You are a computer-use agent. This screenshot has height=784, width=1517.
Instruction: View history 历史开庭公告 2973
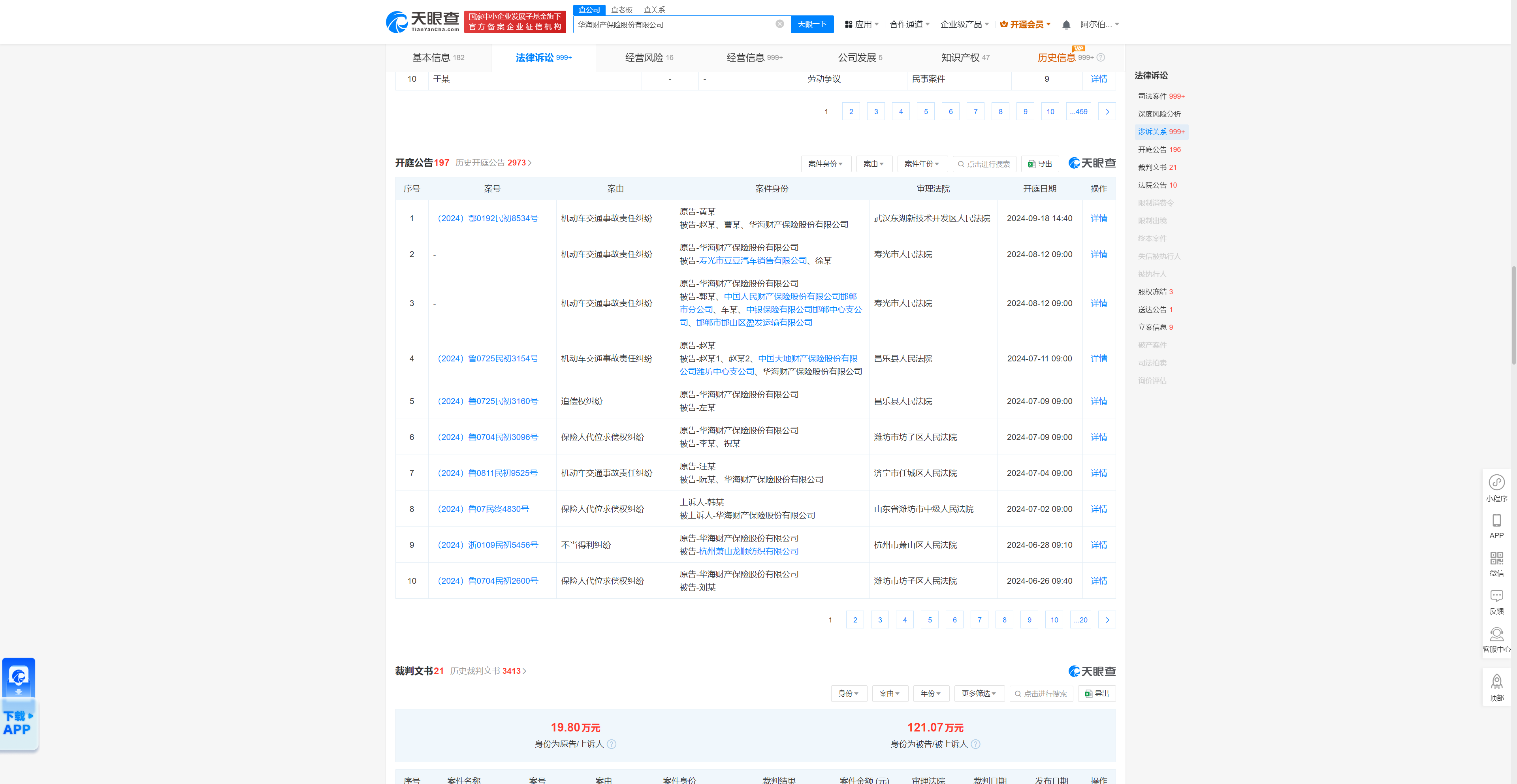pyautogui.click(x=493, y=163)
